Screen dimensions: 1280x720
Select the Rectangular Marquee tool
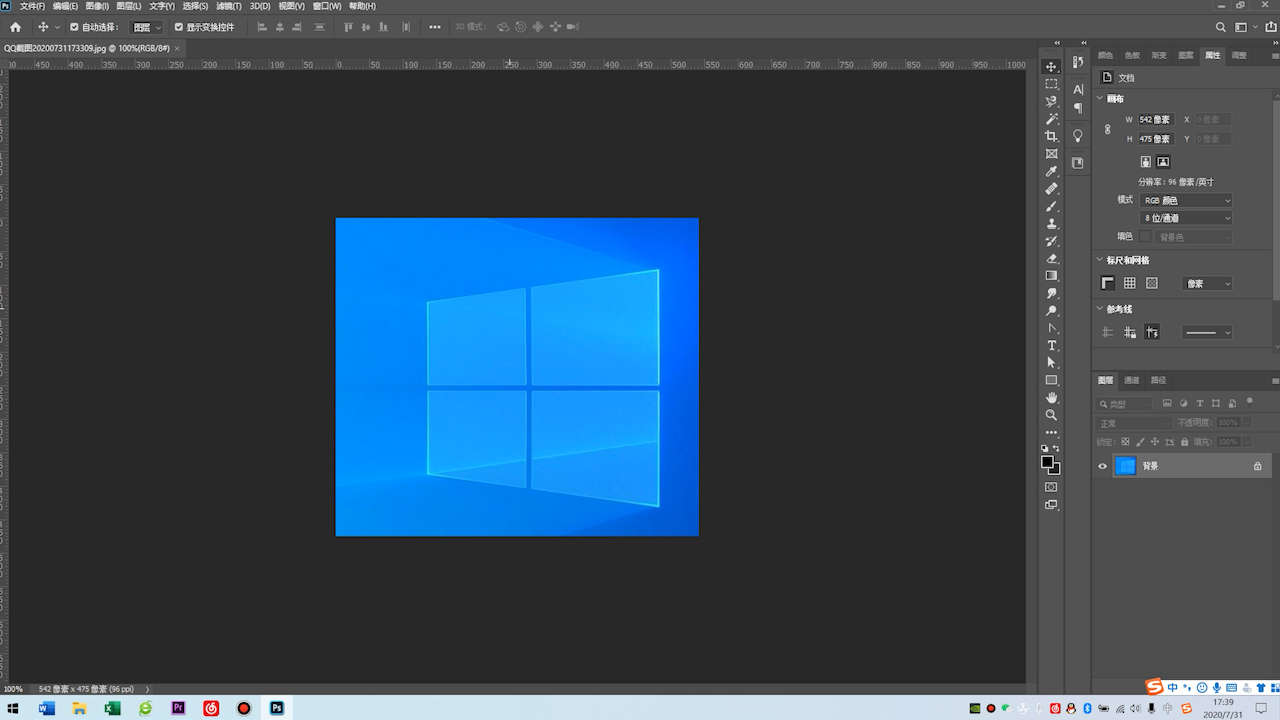1051,84
